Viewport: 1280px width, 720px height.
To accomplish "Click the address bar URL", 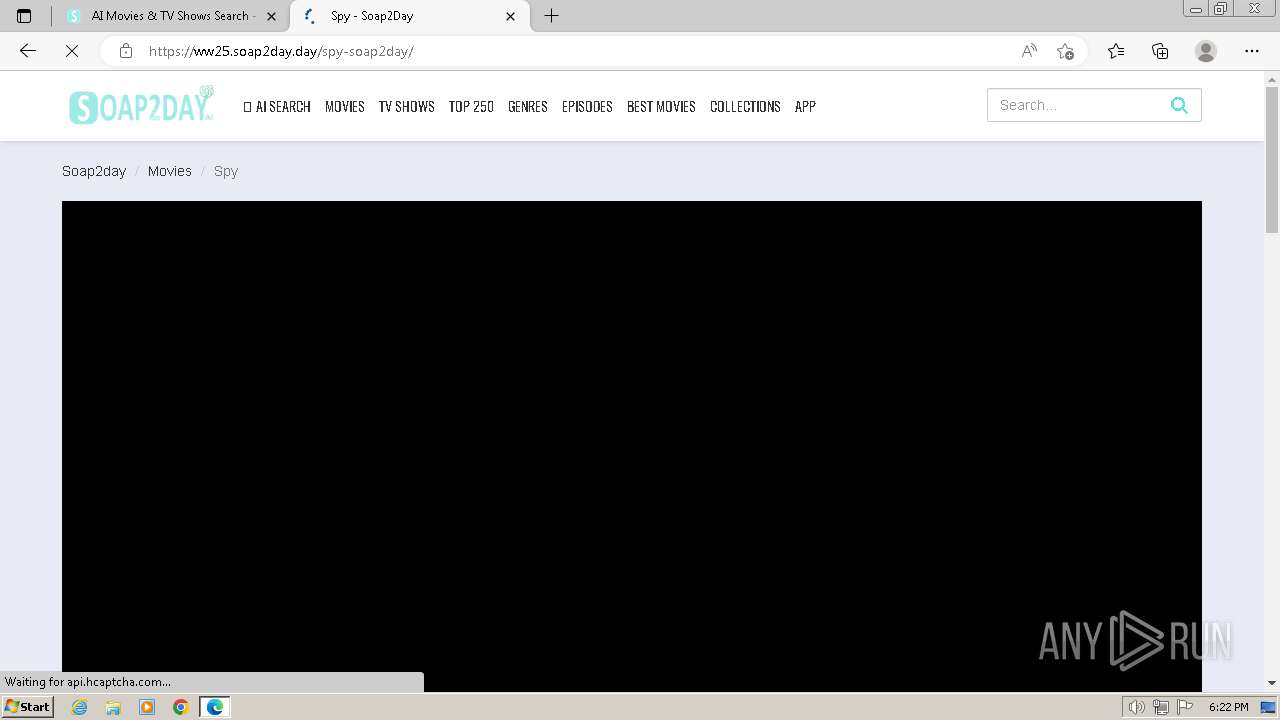I will 281,51.
